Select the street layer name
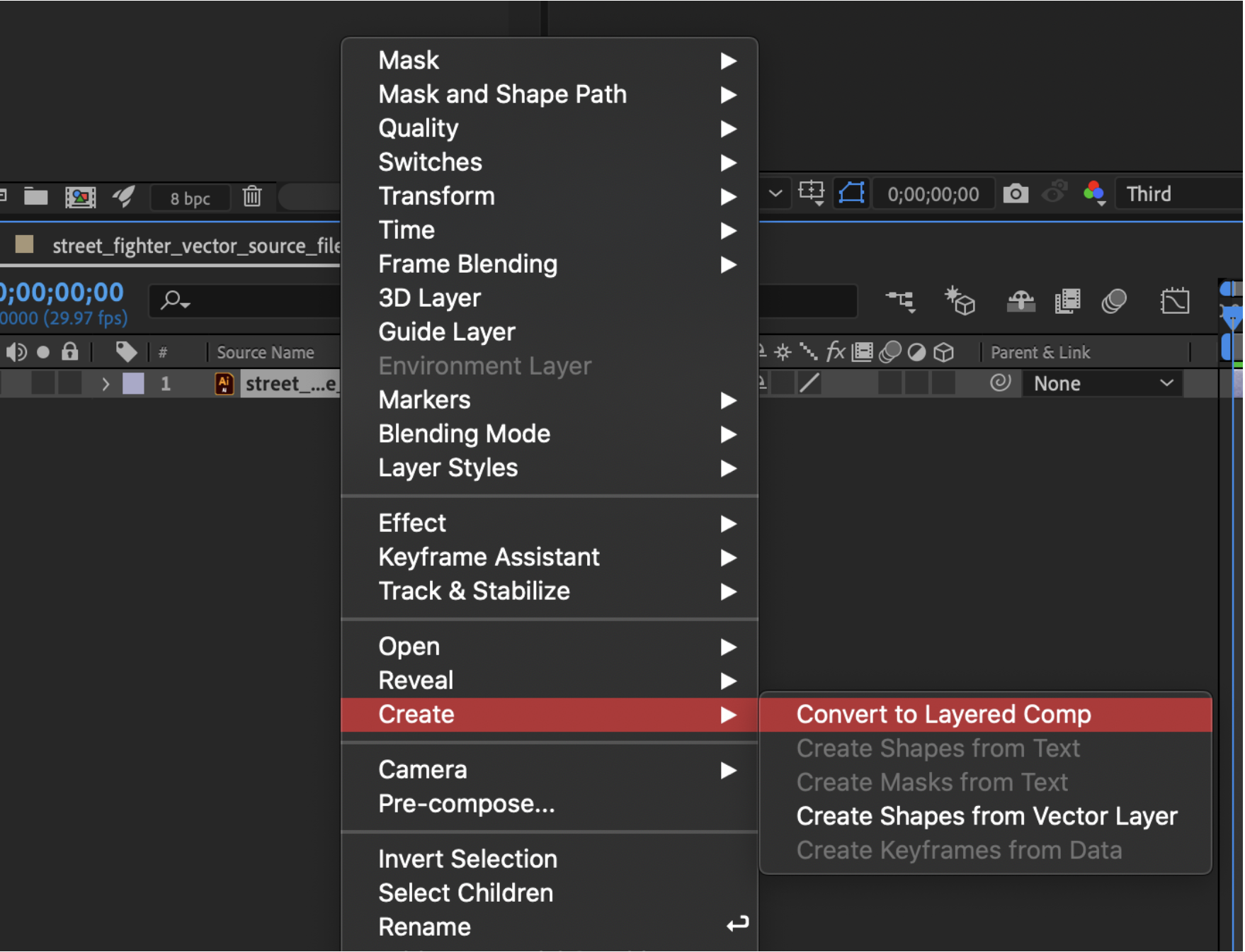Image resolution: width=1245 pixels, height=952 pixels. point(290,383)
